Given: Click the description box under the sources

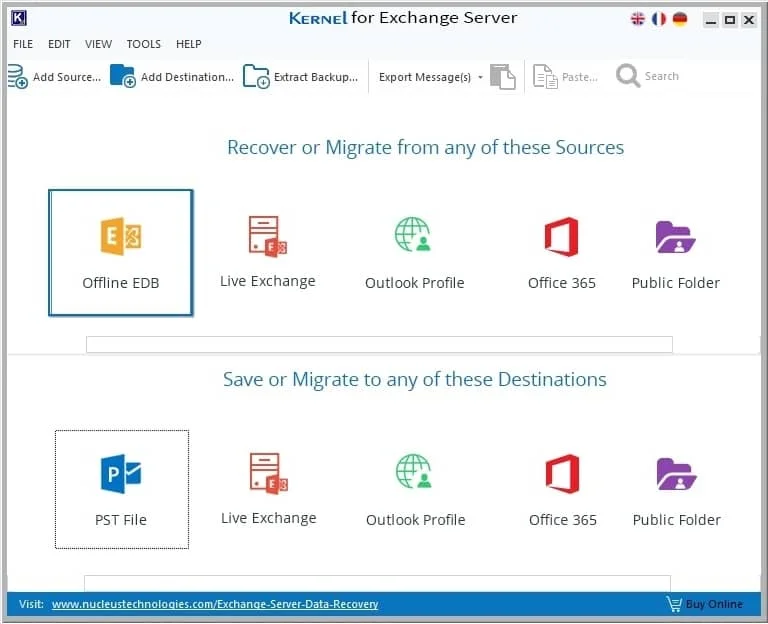Looking at the screenshot, I should coord(379,344).
